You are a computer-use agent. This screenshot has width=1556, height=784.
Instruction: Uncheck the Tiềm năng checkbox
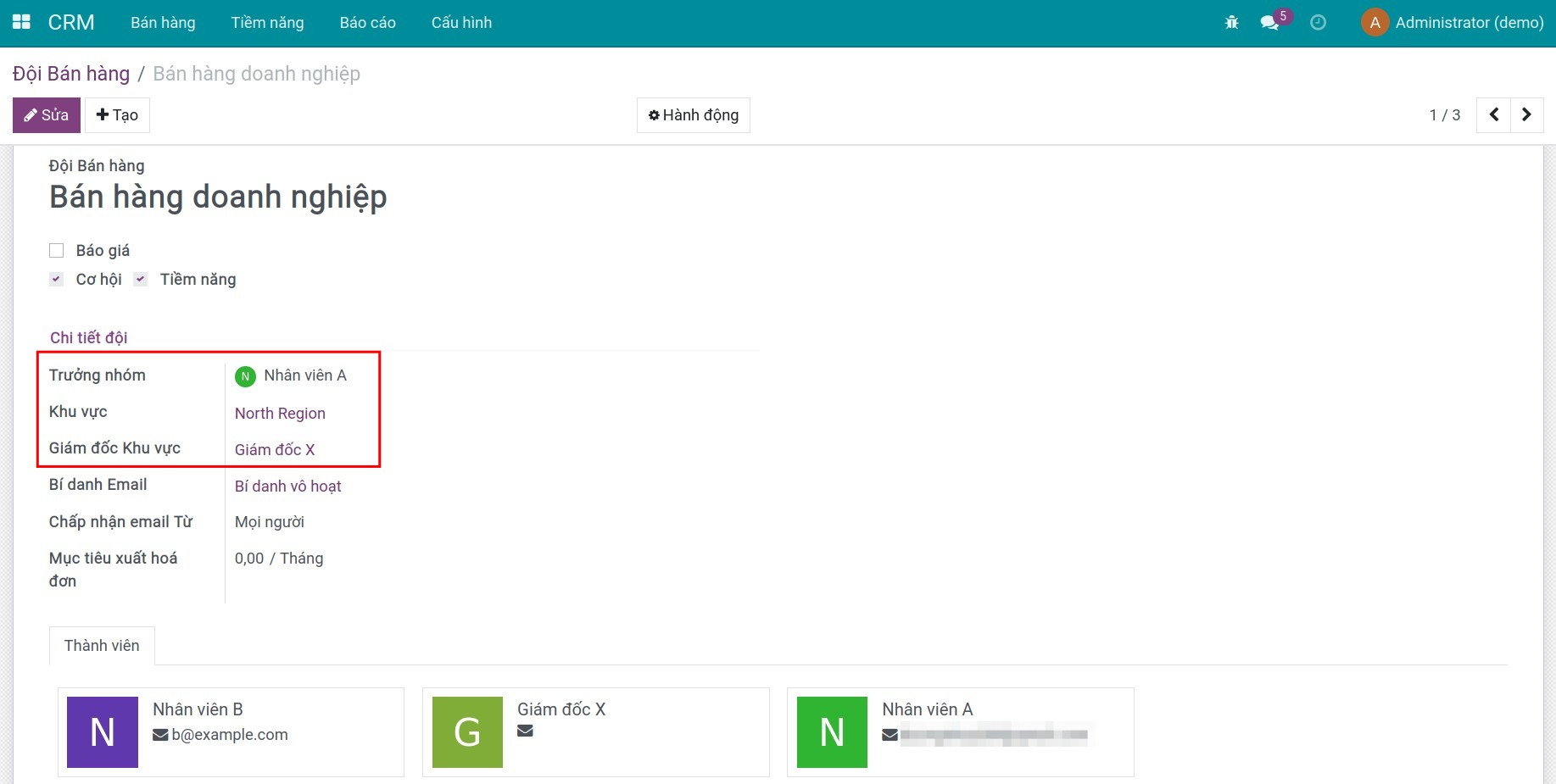[140, 278]
